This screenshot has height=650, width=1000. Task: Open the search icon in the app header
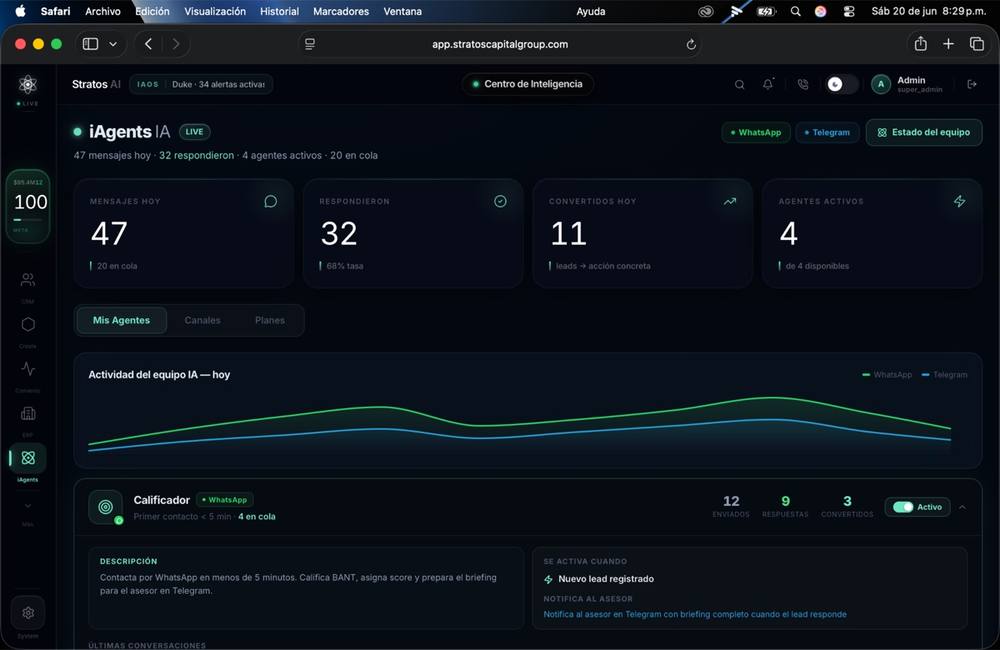click(x=740, y=84)
